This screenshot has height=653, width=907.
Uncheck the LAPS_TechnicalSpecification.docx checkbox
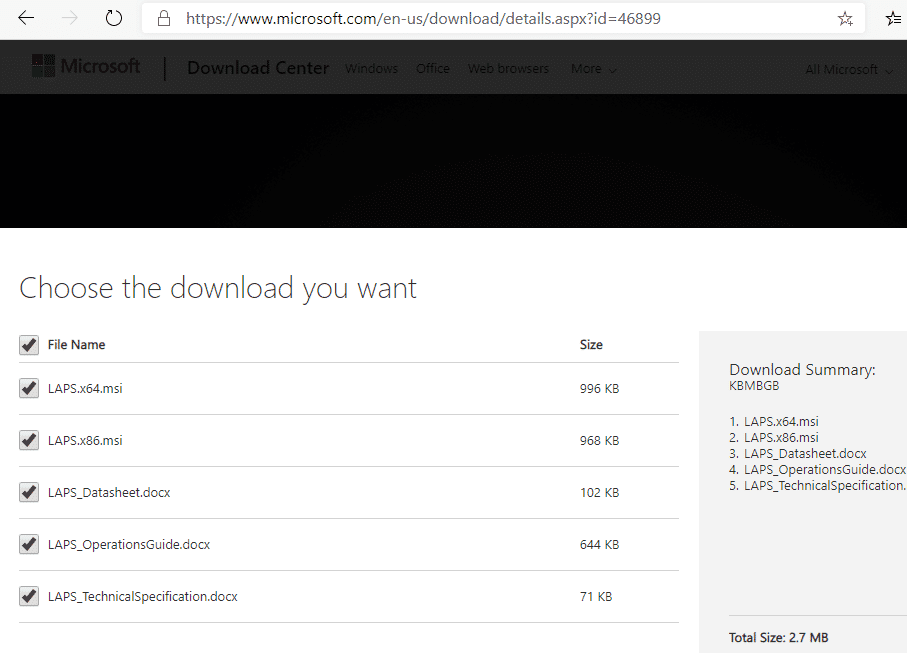pos(28,596)
